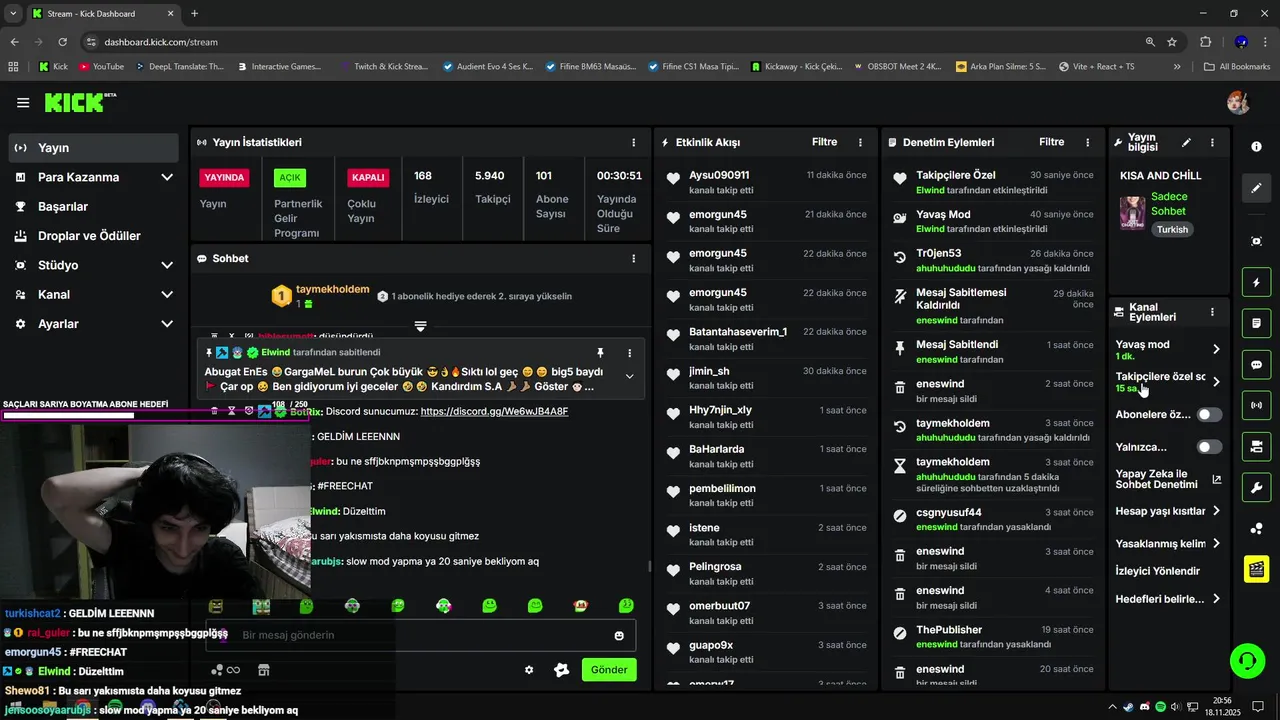Select Yayın in left sidebar

[94, 147]
